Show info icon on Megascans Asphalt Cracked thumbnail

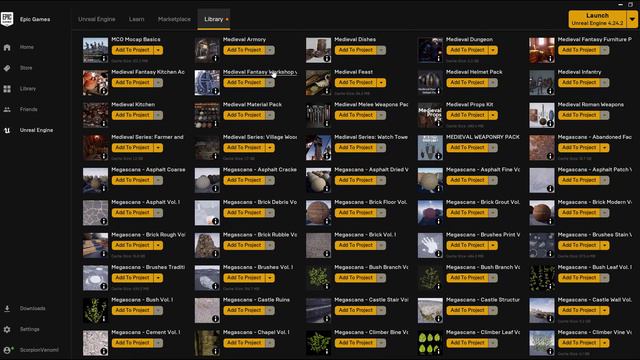click(x=216, y=189)
